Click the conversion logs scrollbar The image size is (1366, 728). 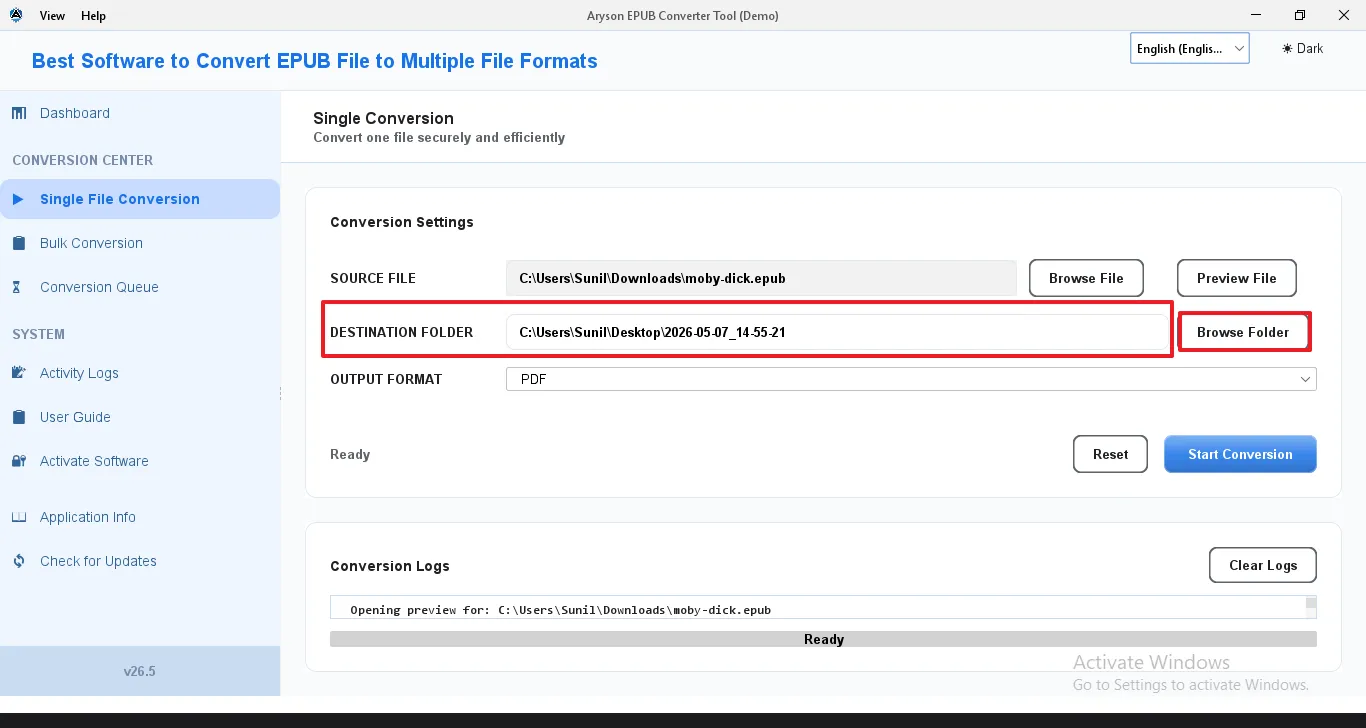coord(1311,608)
